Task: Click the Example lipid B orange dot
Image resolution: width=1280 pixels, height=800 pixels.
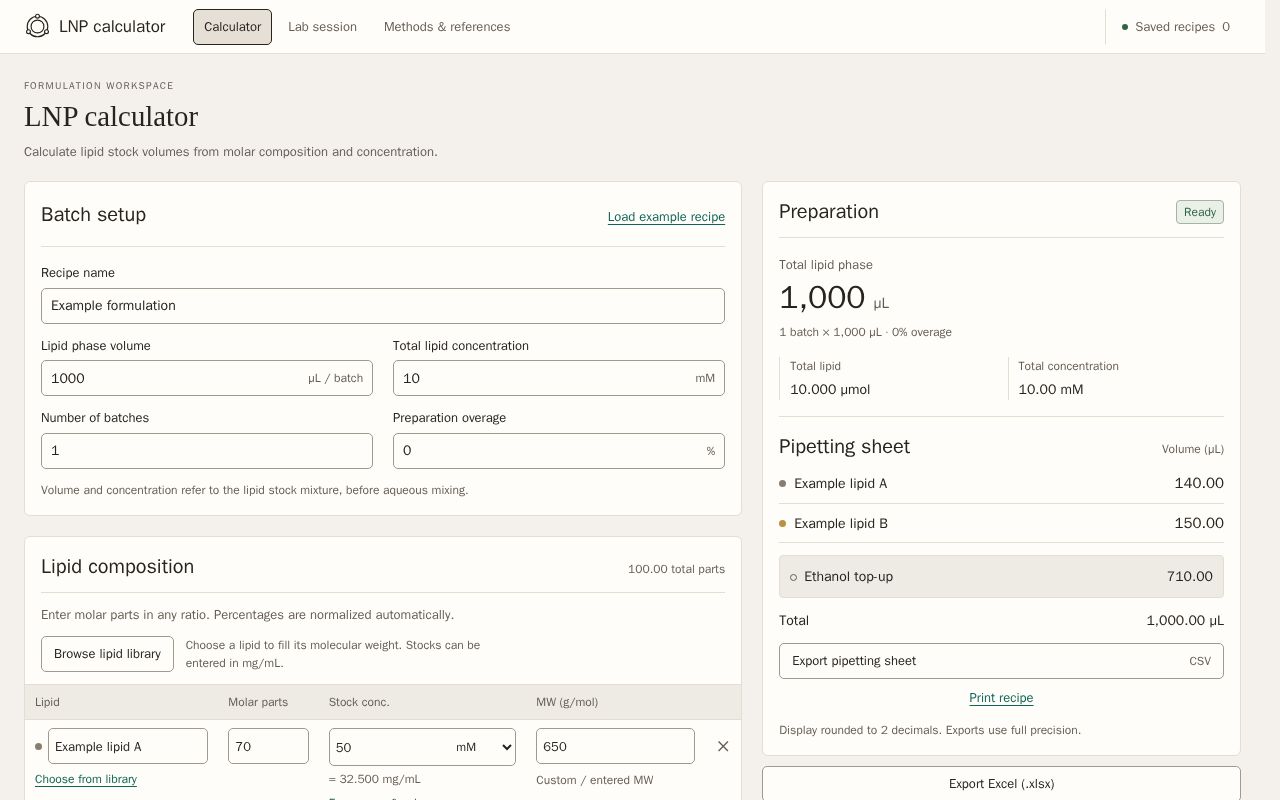Action: tap(782, 524)
